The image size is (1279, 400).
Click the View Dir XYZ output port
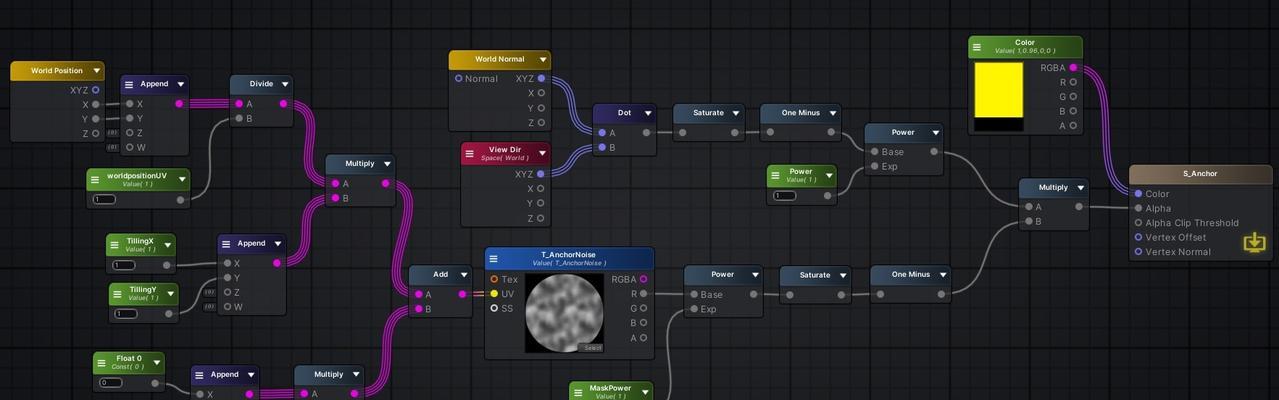[541, 174]
